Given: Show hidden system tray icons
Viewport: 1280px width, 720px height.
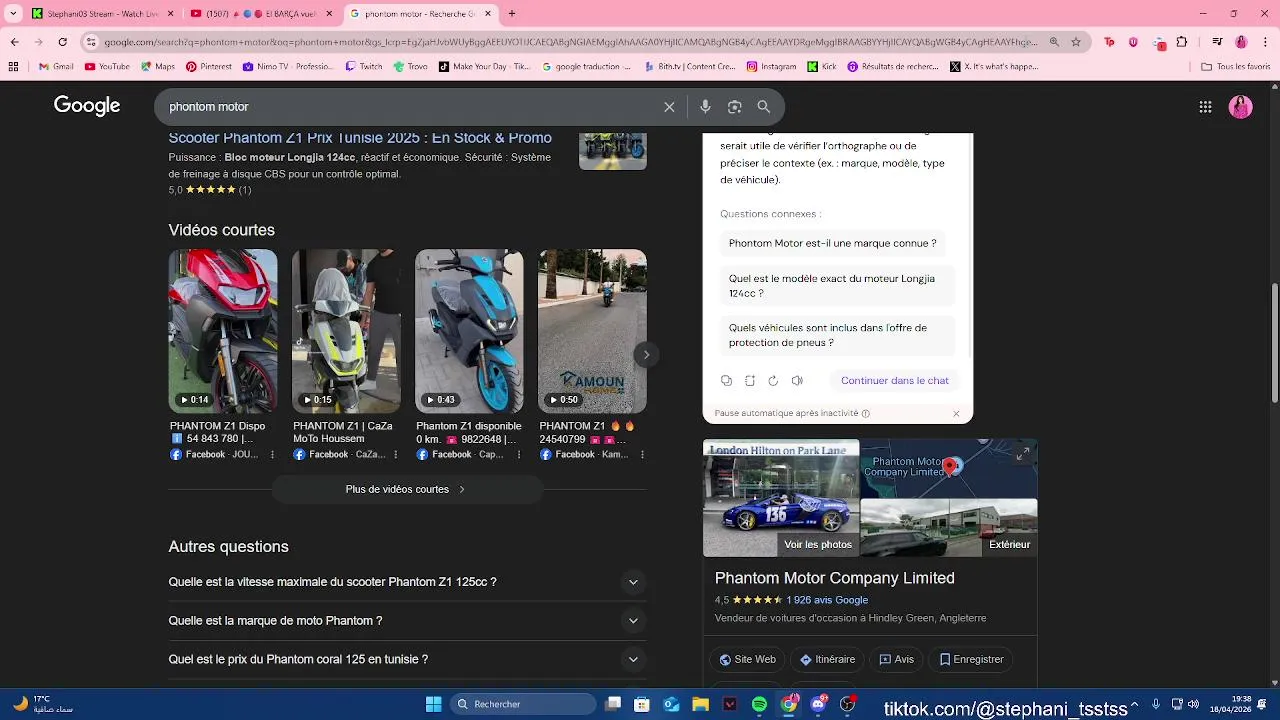Looking at the screenshot, I should [x=1134, y=704].
